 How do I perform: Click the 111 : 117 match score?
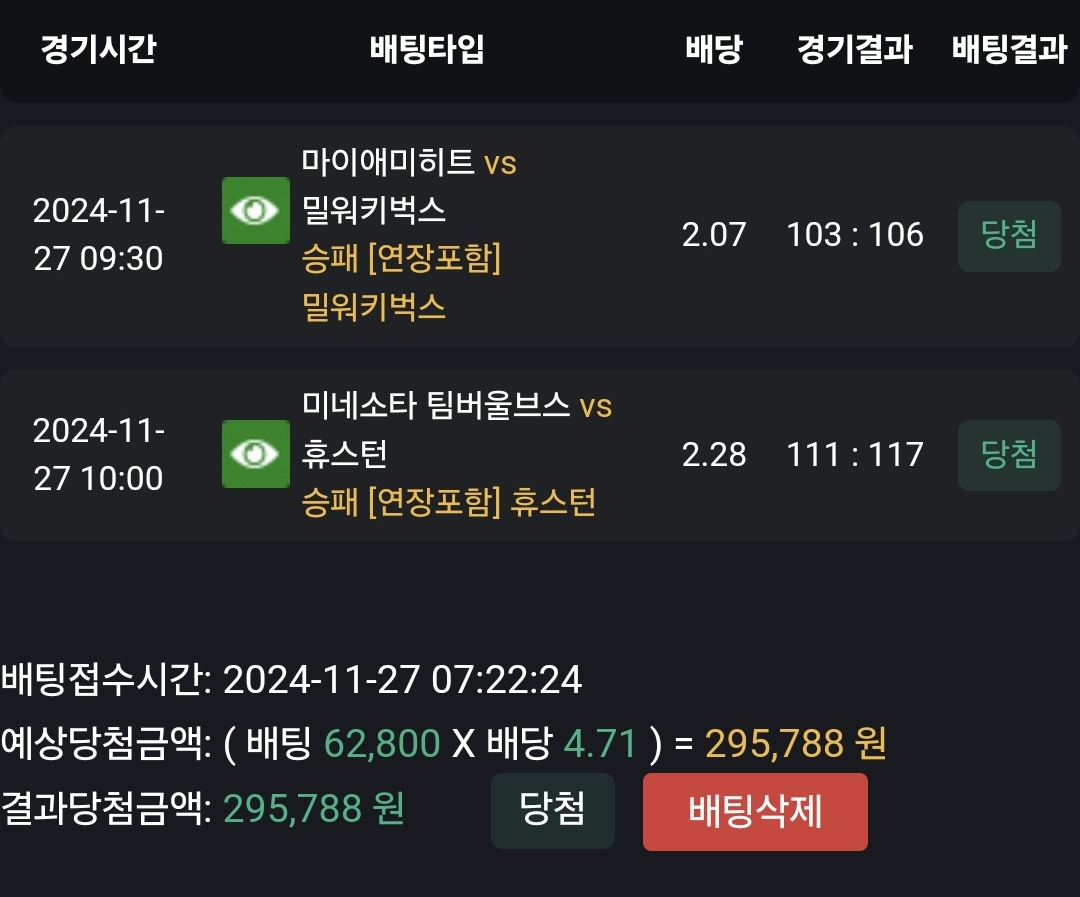[855, 455]
